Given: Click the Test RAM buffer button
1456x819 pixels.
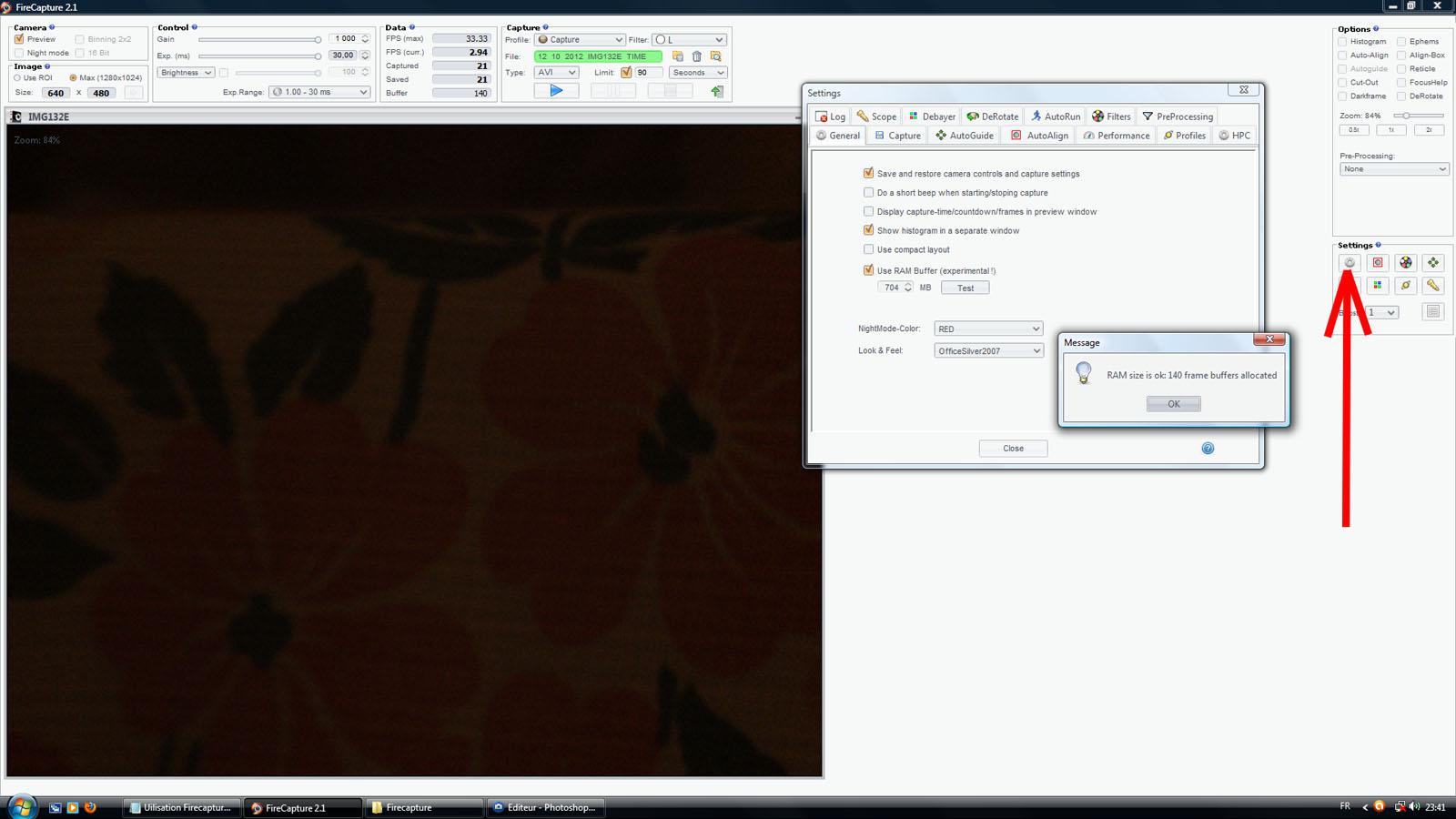Looking at the screenshot, I should point(965,288).
